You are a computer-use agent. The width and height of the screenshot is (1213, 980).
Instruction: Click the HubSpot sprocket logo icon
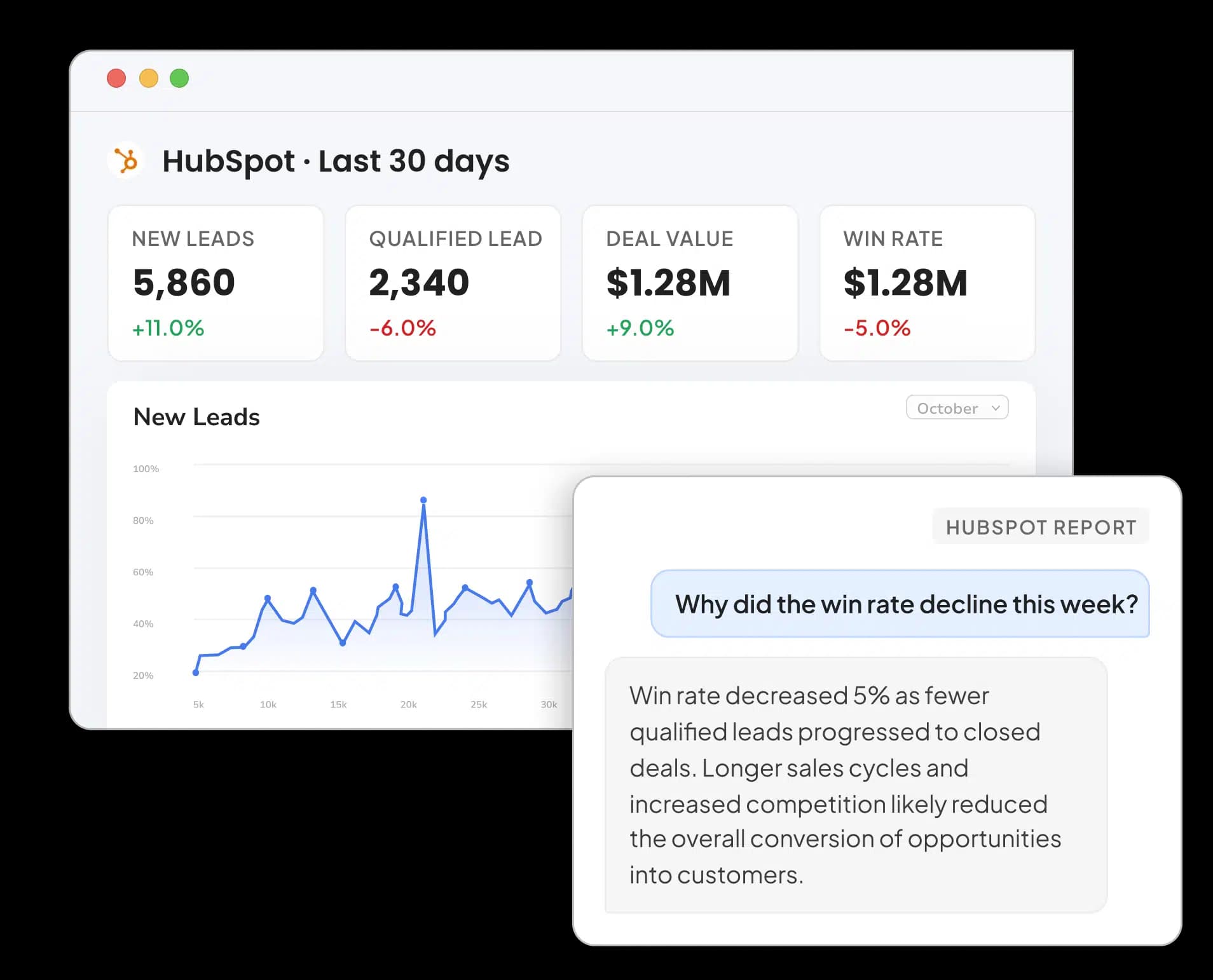pos(126,160)
